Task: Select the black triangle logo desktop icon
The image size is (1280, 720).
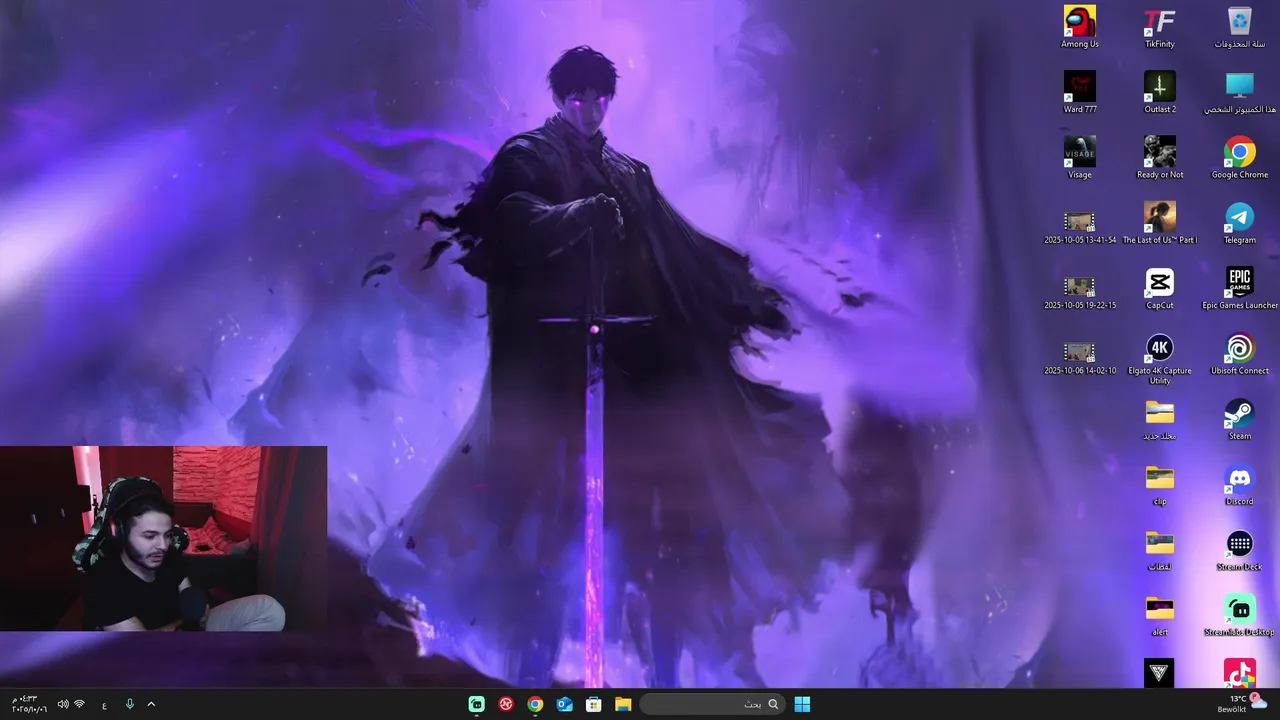Action: tap(1159, 673)
